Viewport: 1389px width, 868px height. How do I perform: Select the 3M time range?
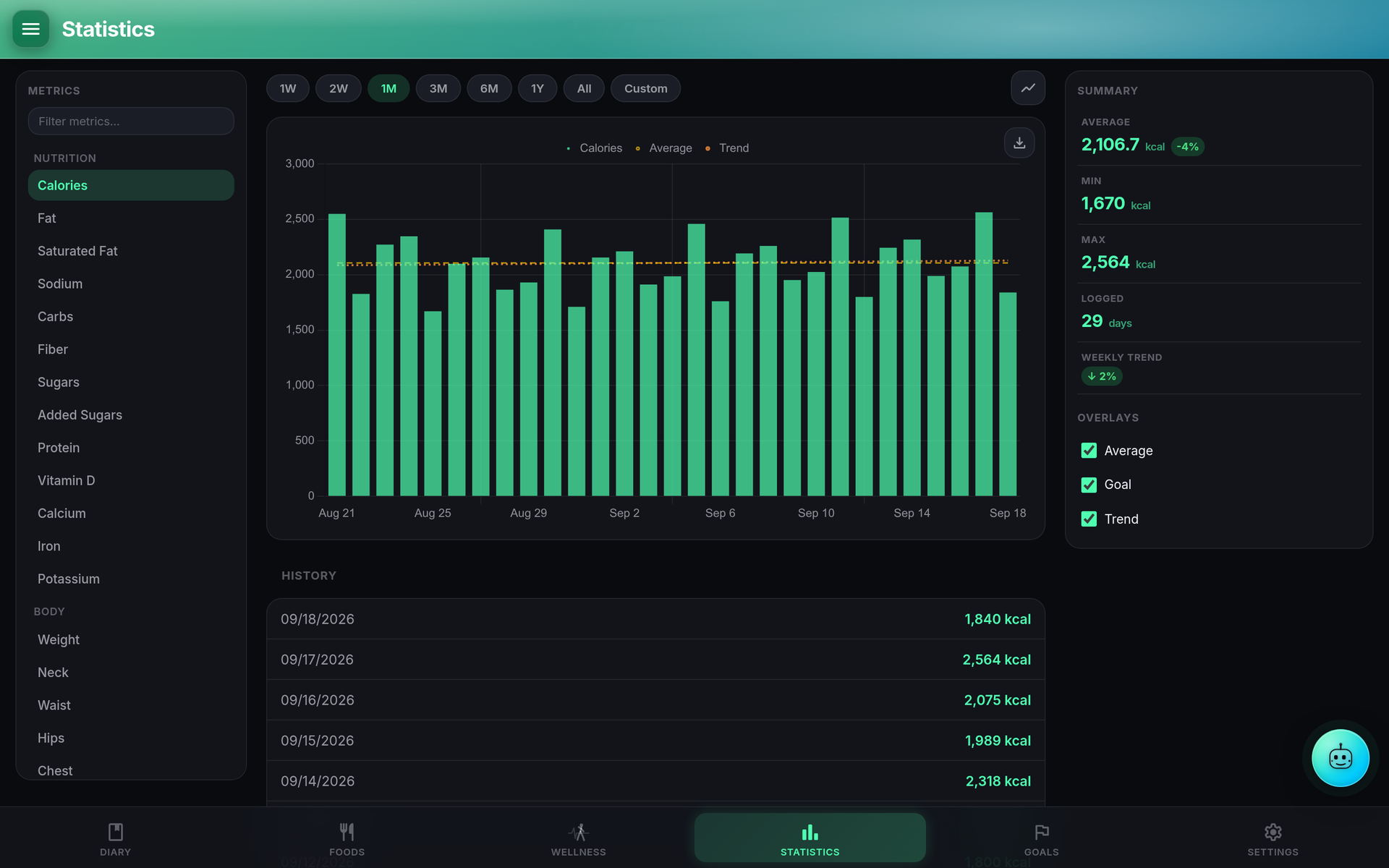tap(438, 88)
